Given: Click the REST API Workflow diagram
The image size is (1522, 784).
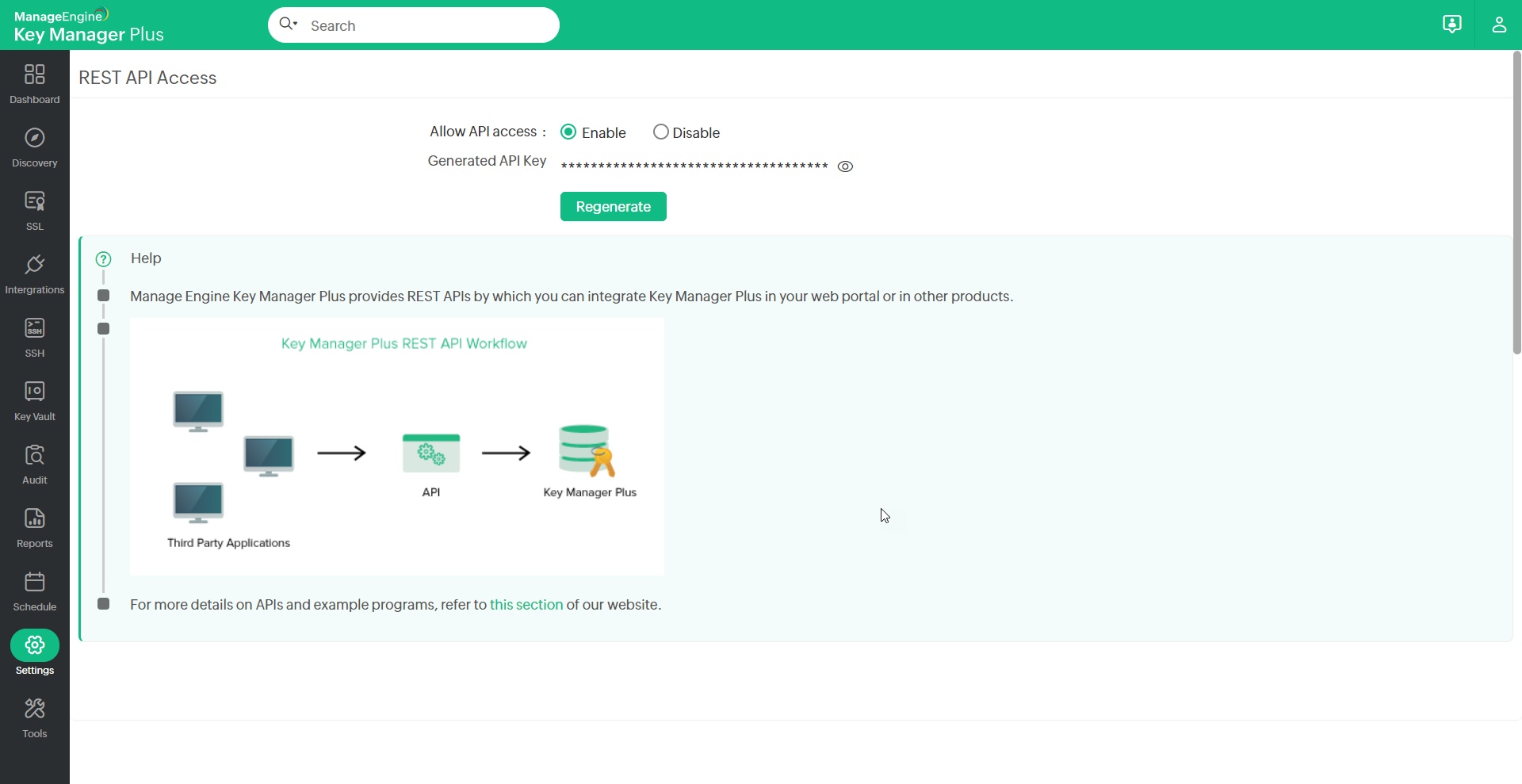Looking at the screenshot, I should coord(397,447).
